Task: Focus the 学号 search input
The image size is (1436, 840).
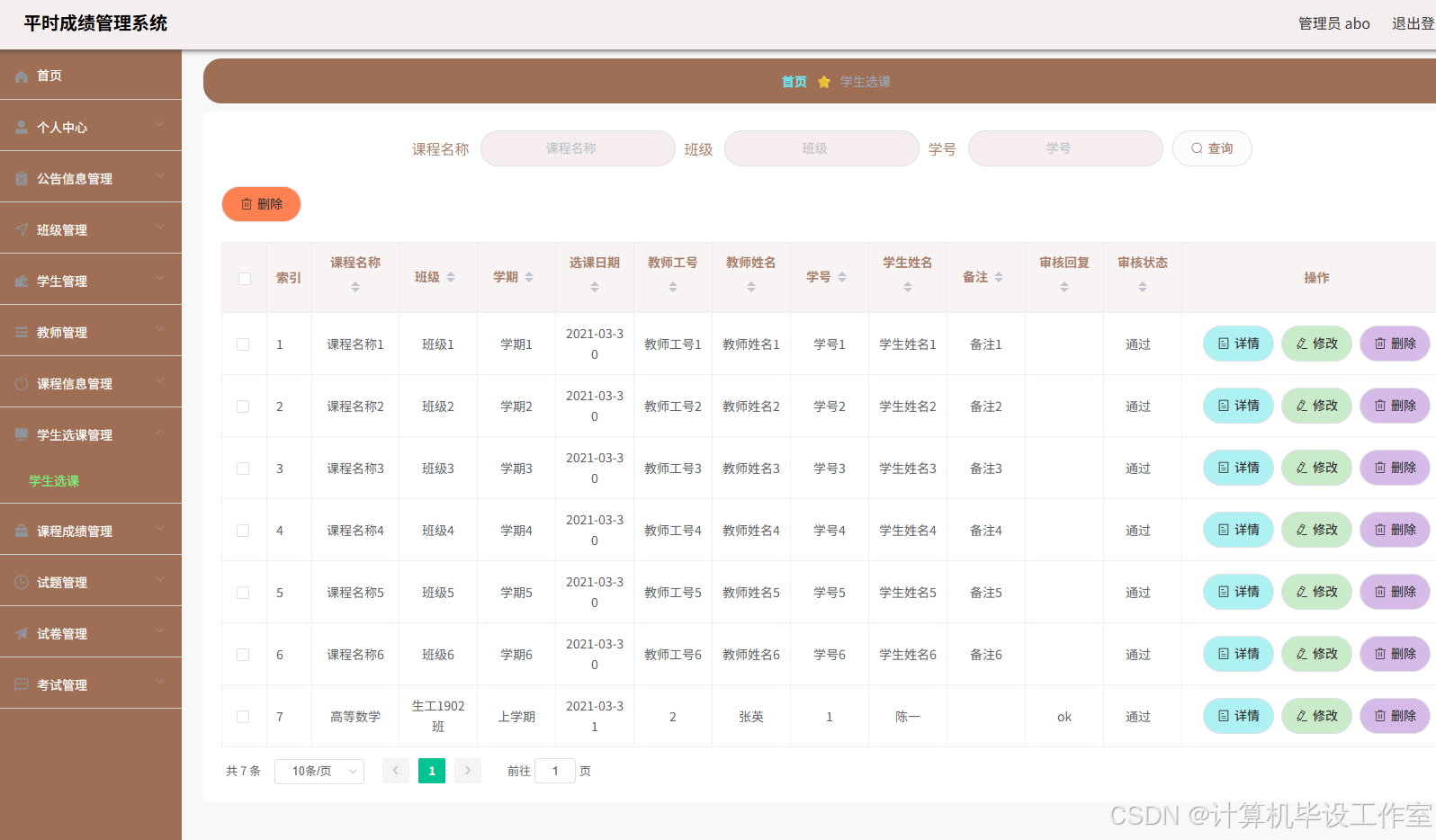Action: (1065, 148)
